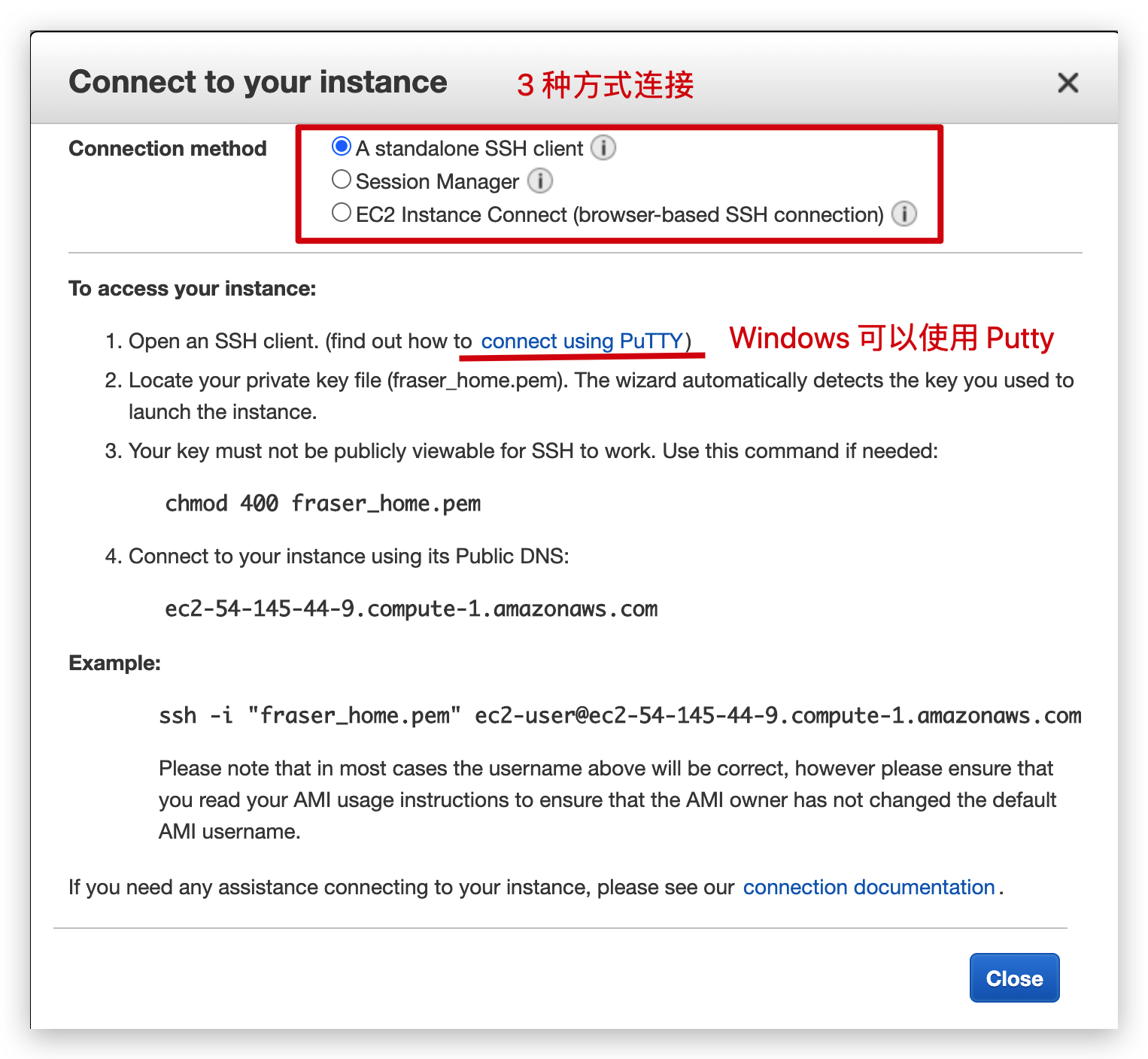Image resolution: width=1148 pixels, height=1059 pixels.
Task: Open info icon beside Session Manager
Action: point(540,181)
